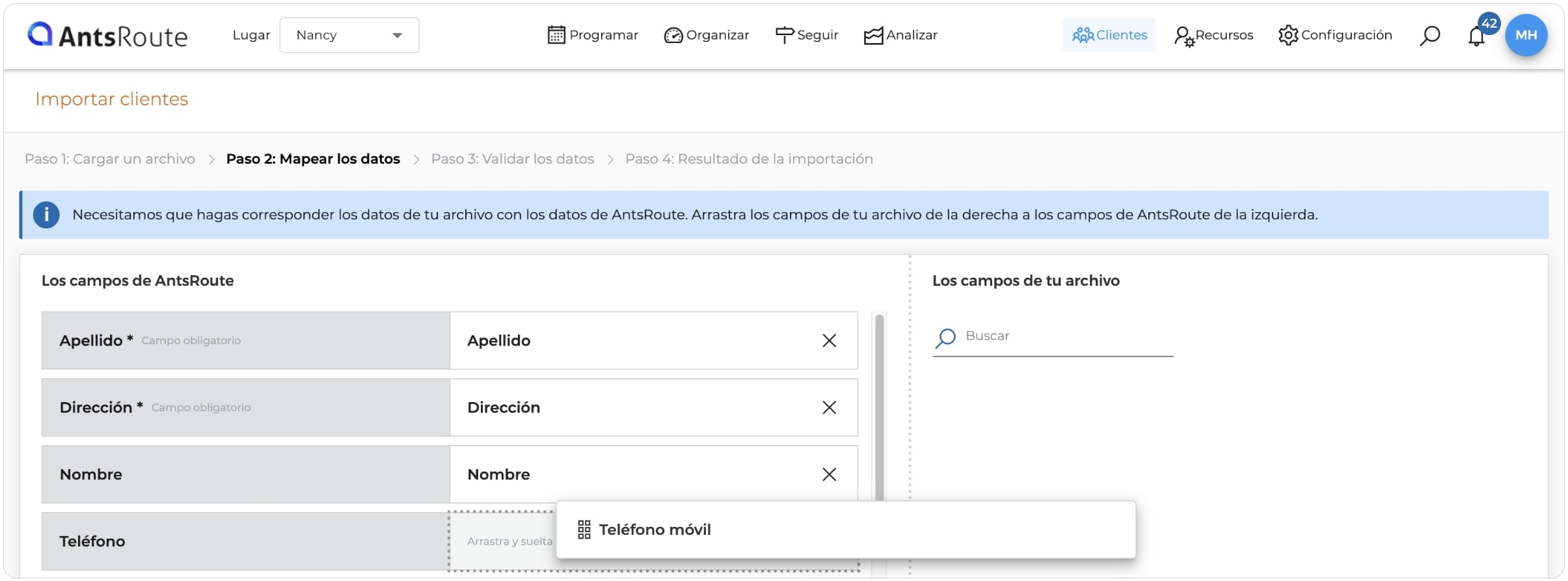Select Paso 3: Validar los datos step

click(x=513, y=159)
